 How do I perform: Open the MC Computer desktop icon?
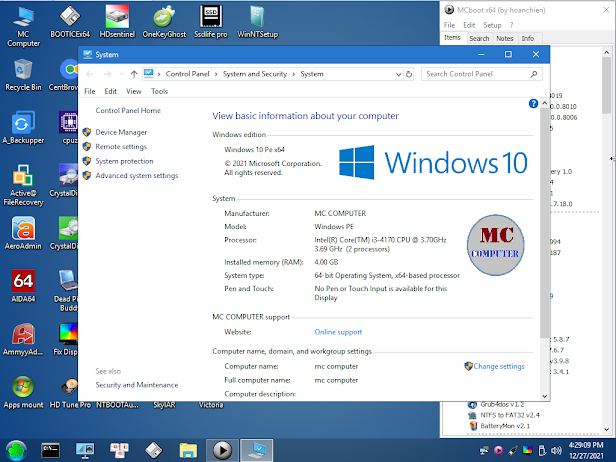point(23,26)
